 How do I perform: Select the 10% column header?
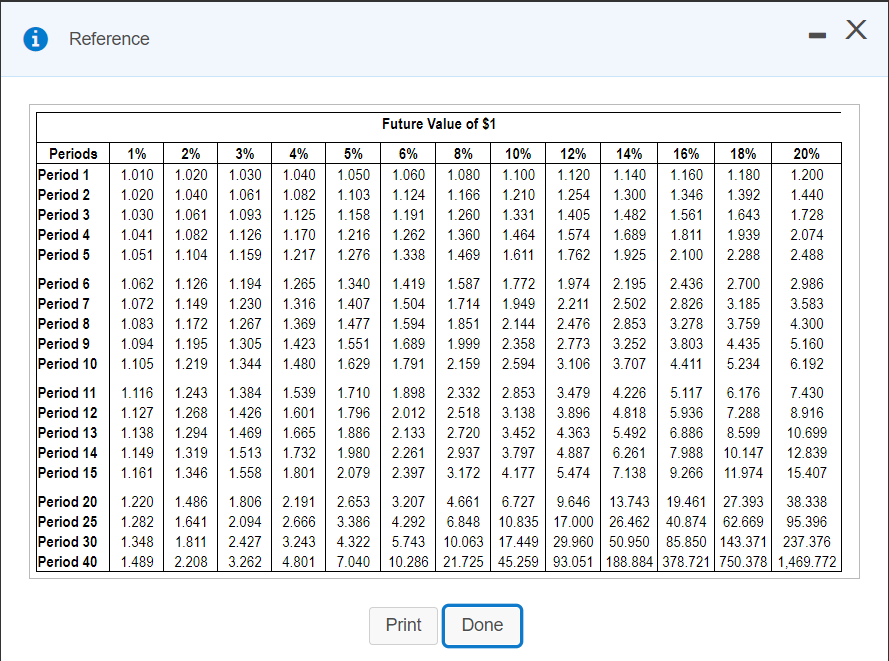tap(516, 153)
